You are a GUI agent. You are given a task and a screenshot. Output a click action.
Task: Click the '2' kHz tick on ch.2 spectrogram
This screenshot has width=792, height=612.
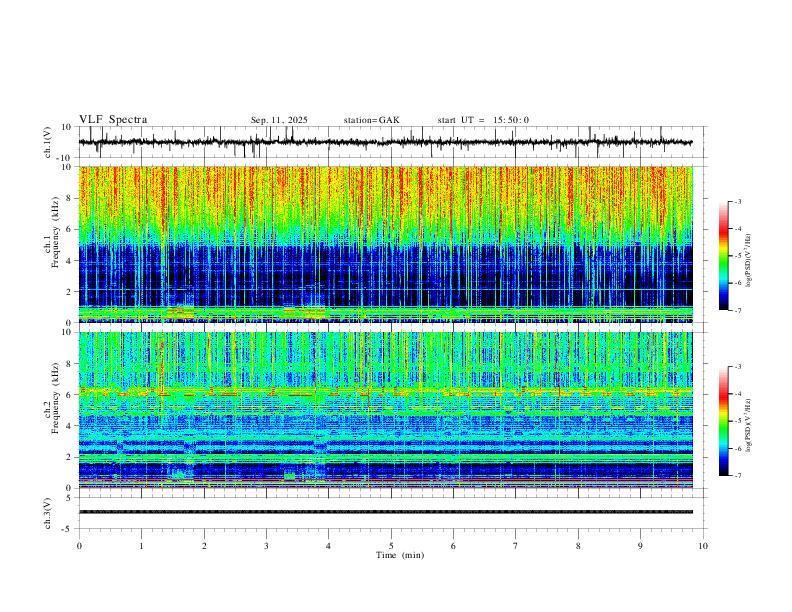(x=70, y=457)
